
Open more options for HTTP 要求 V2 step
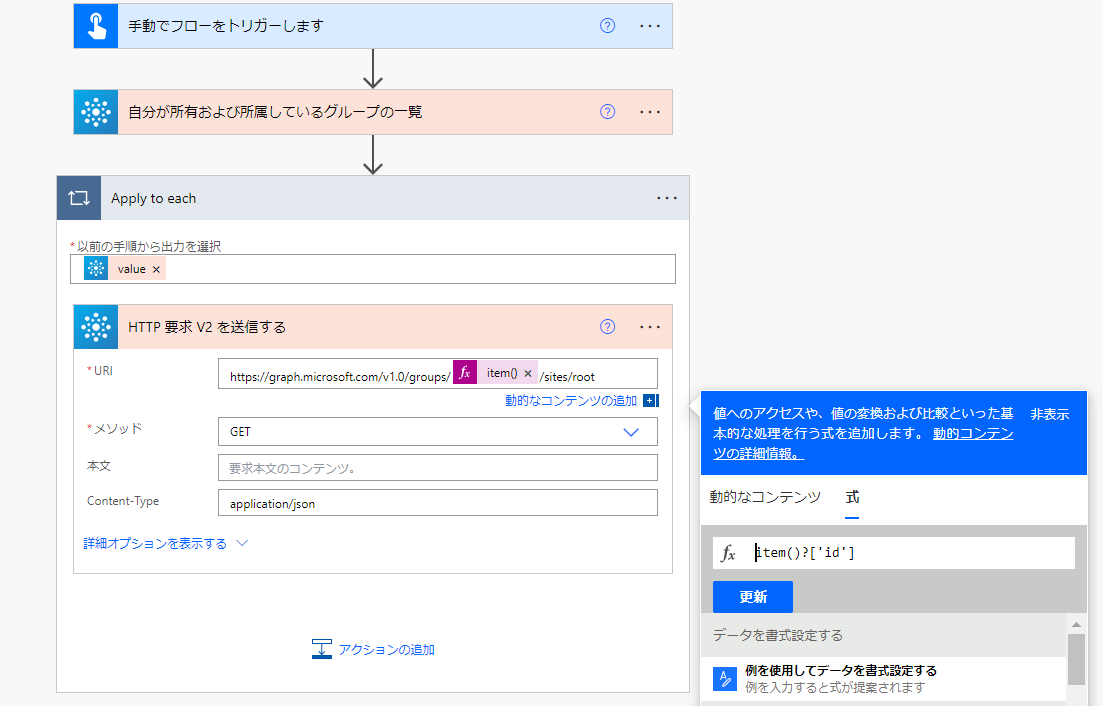[650, 327]
